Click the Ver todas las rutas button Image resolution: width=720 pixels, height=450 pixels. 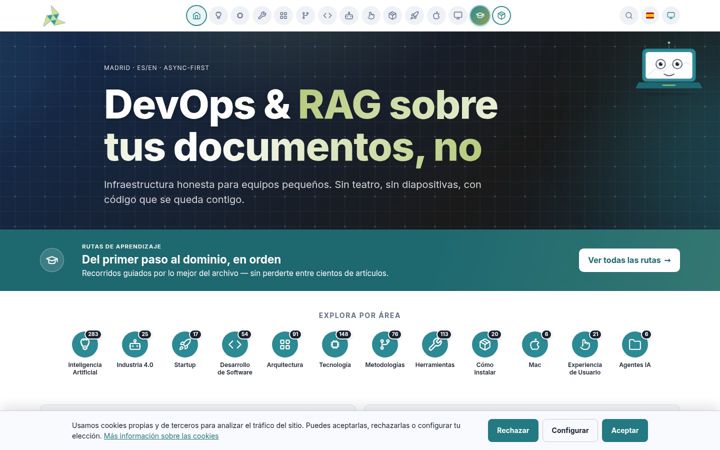[x=629, y=260]
